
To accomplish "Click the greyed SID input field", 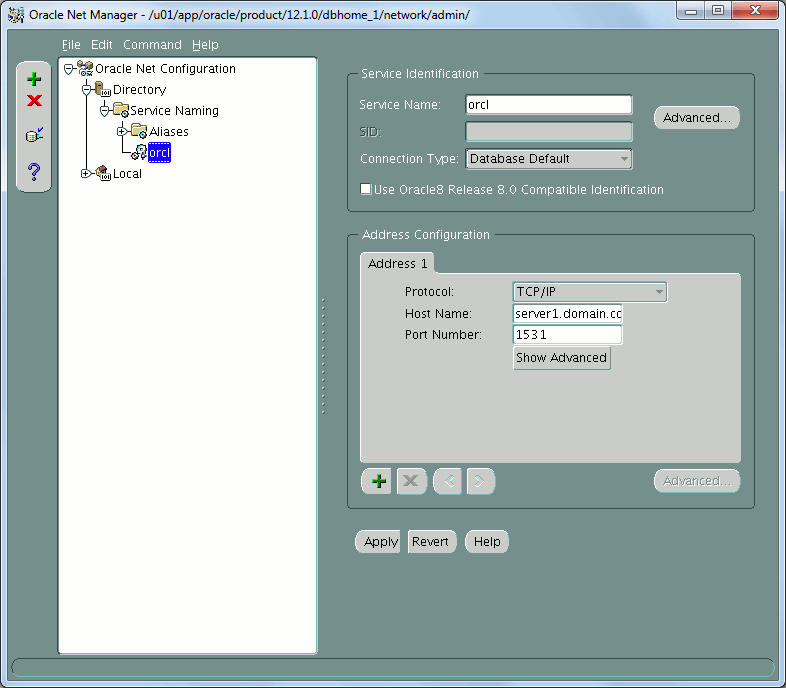I will click(x=549, y=132).
